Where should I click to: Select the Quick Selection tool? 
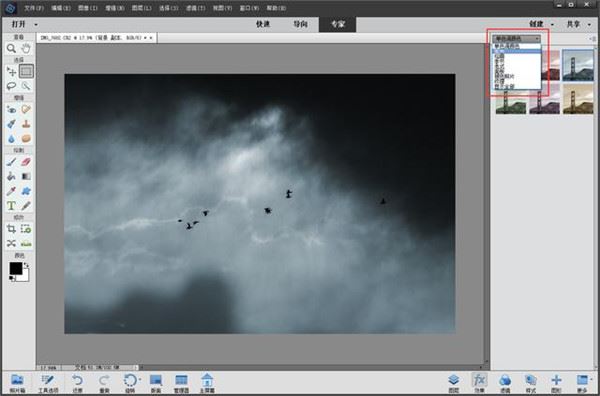pyautogui.click(x=26, y=86)
